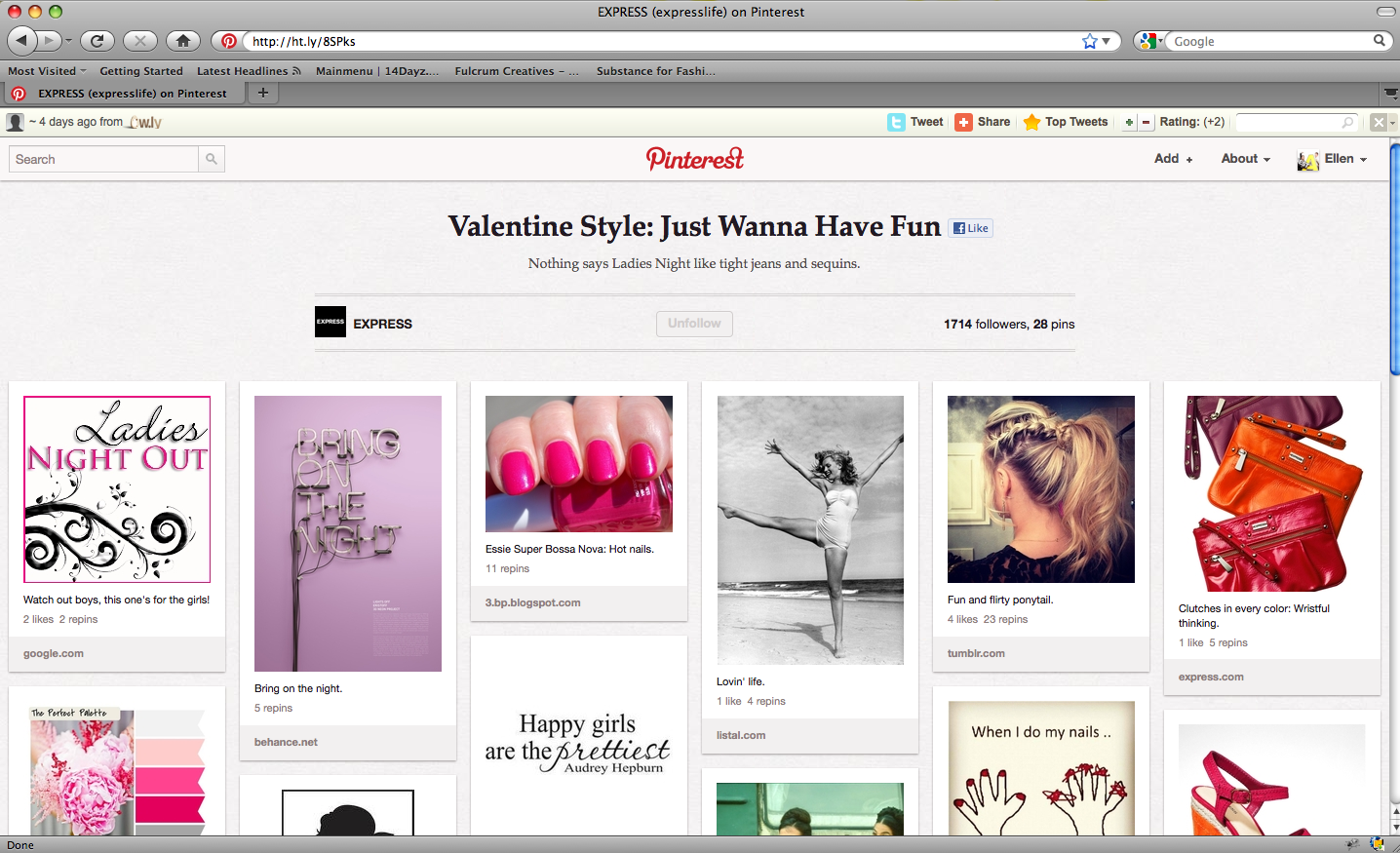Open the google.com source link

54,653
